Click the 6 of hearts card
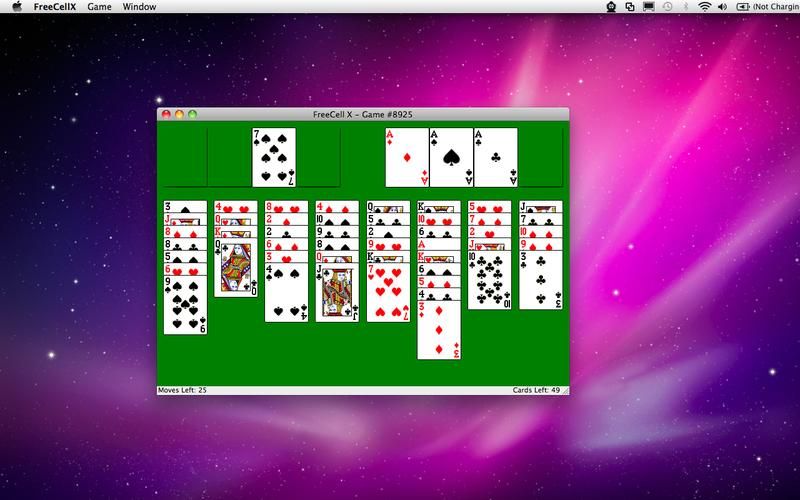Screen dimensions: 800x500 [x=185, y=269]
